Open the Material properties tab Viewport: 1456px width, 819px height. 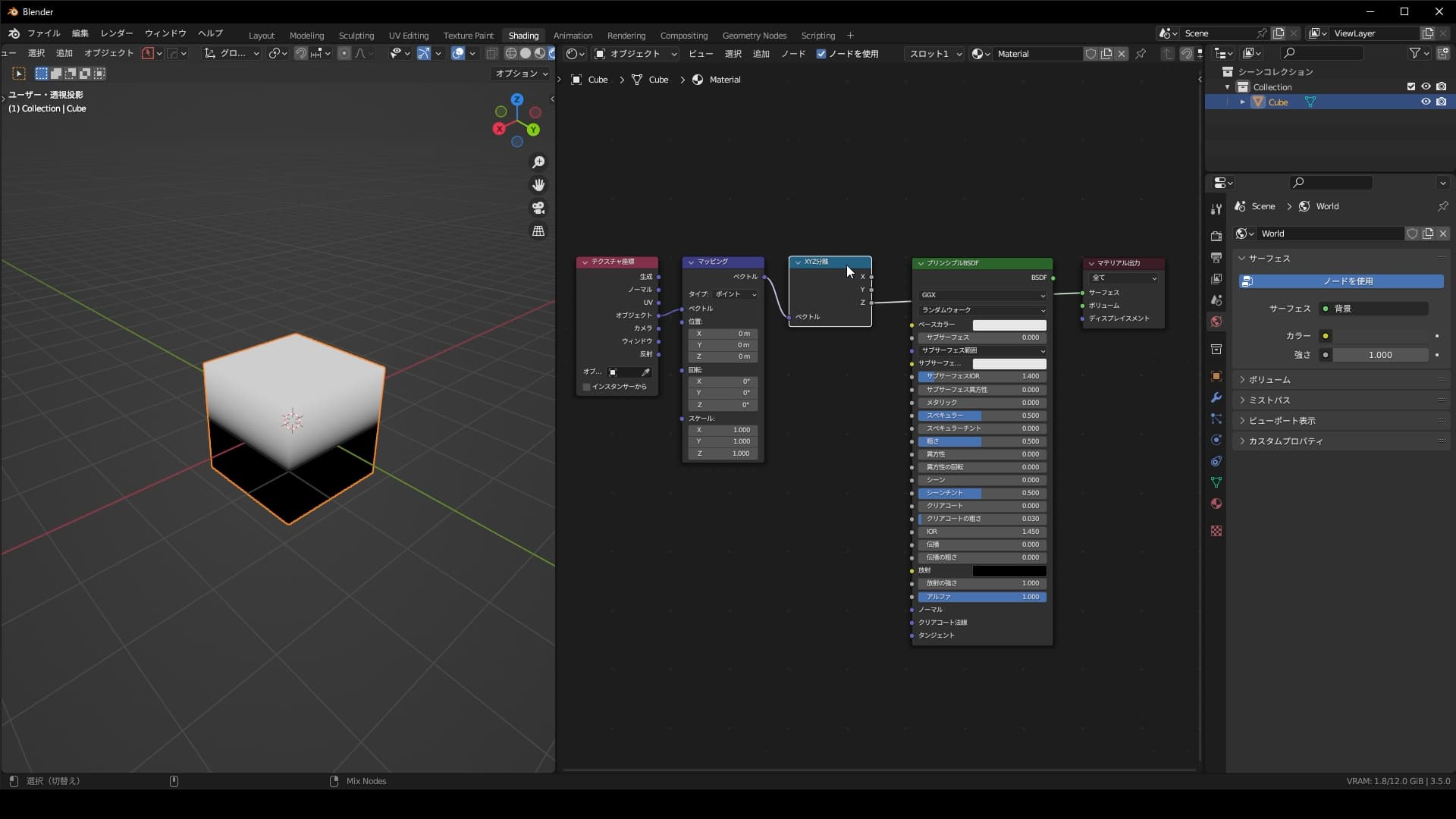(x=1216, y=503)
